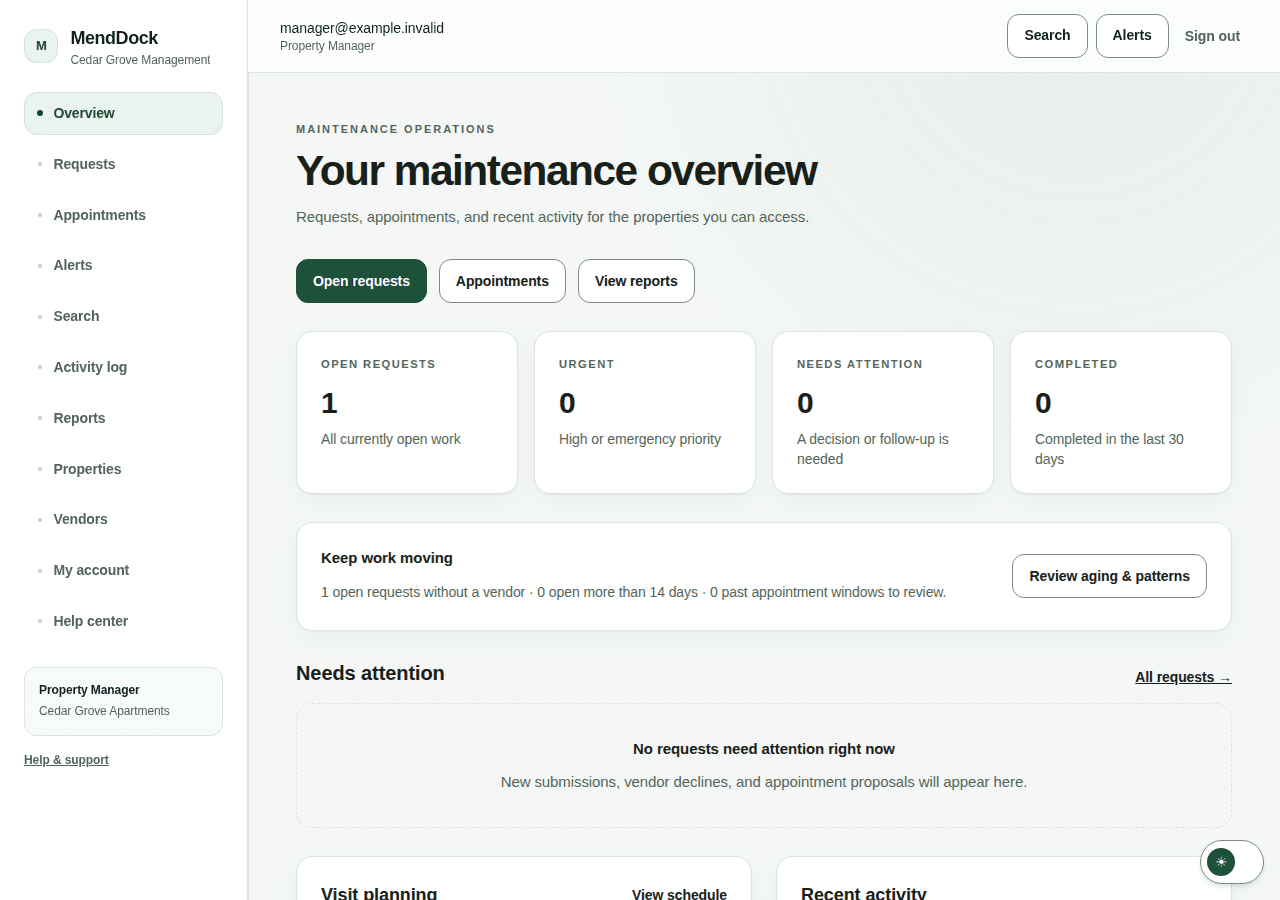
Task: Click the MendDock "M" logo icon
Action: 41,46
